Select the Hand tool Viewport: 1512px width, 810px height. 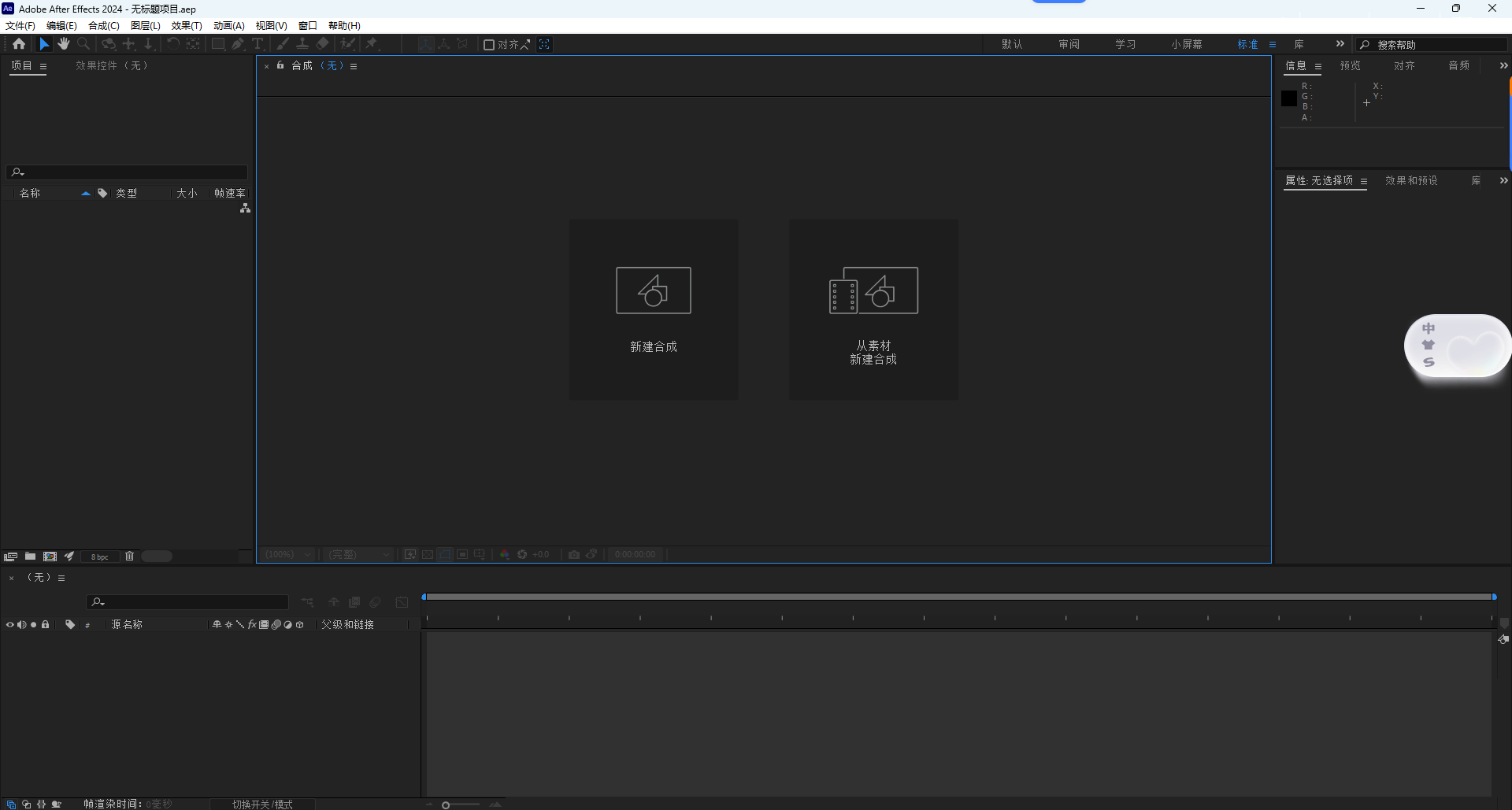pos(64,44)
